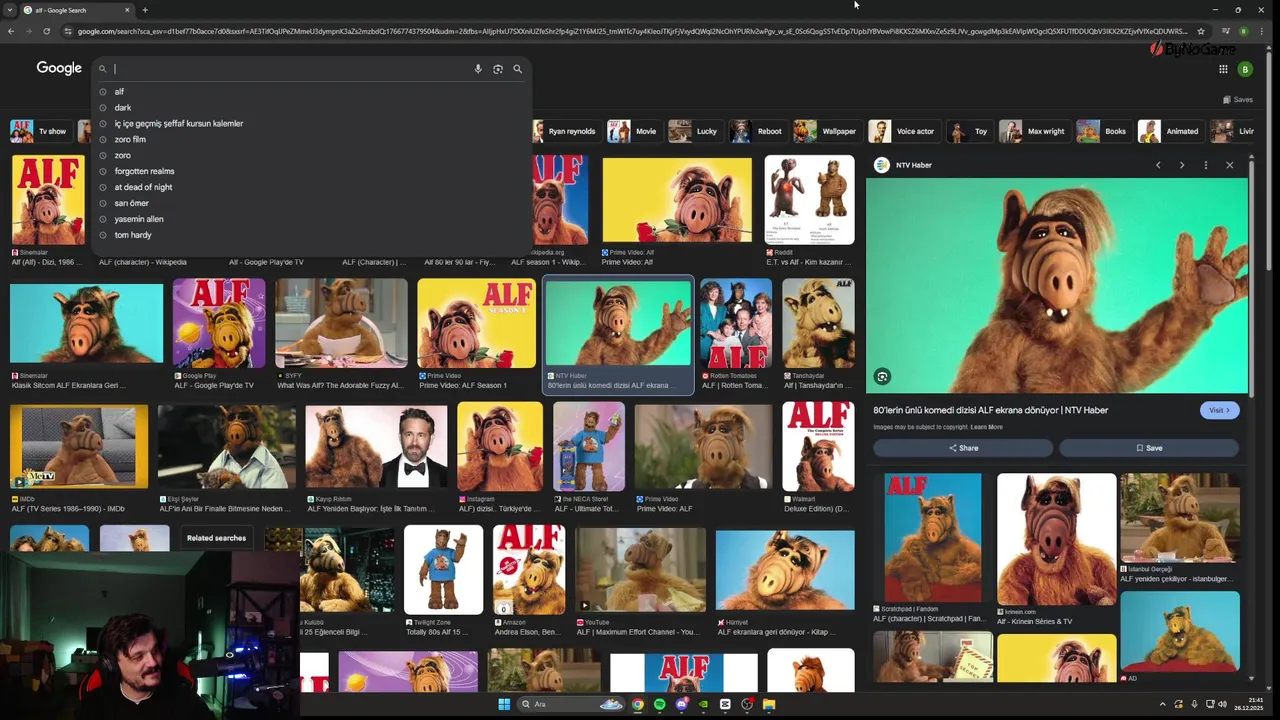
Task: Click the Google logo
Action: [59, 68]
